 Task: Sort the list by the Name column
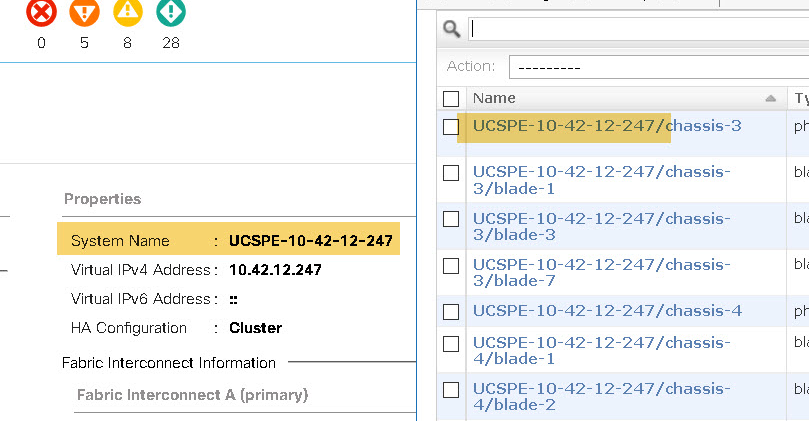[494, 98]
